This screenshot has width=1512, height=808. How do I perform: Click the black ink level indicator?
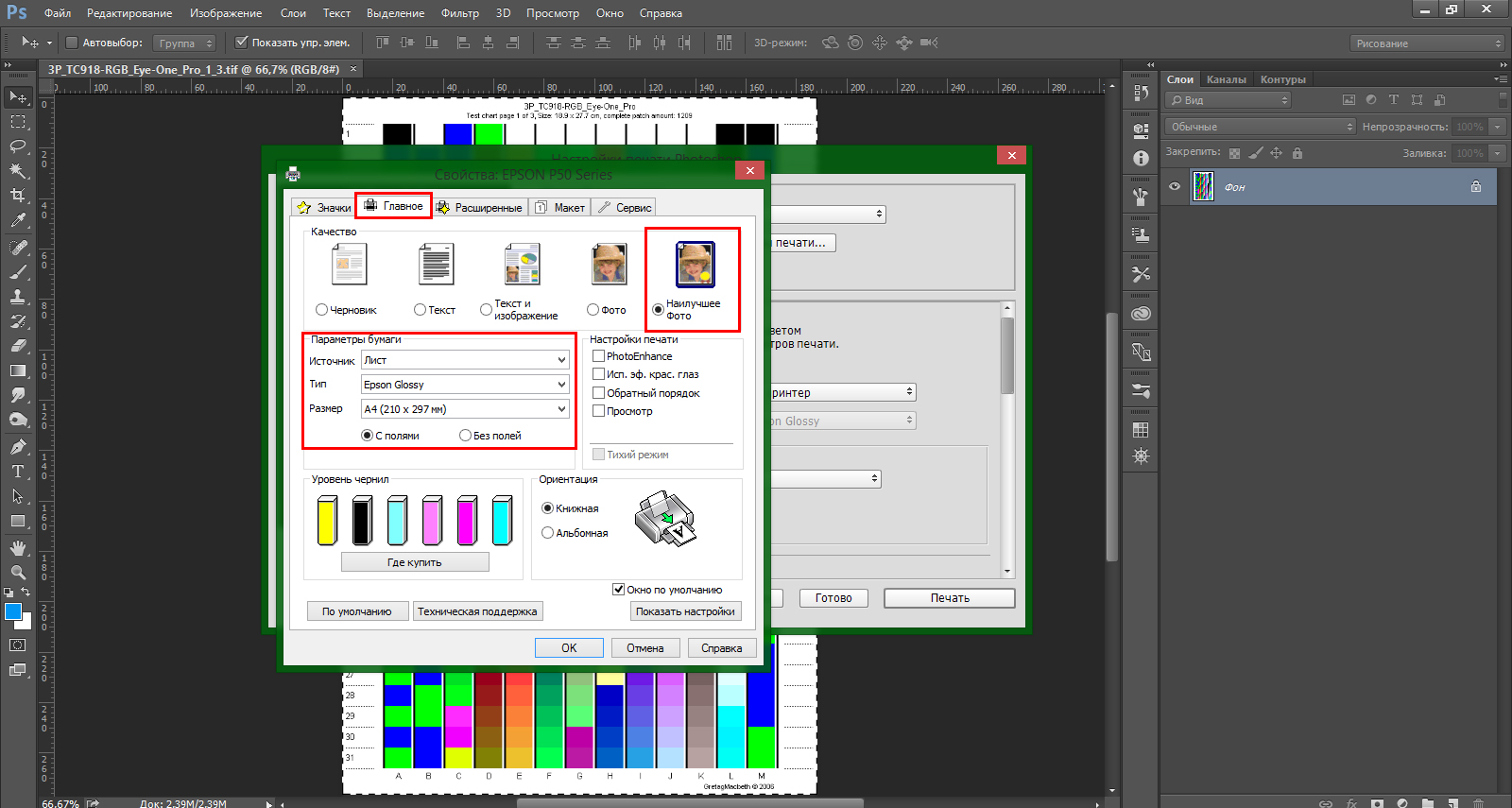362,521
